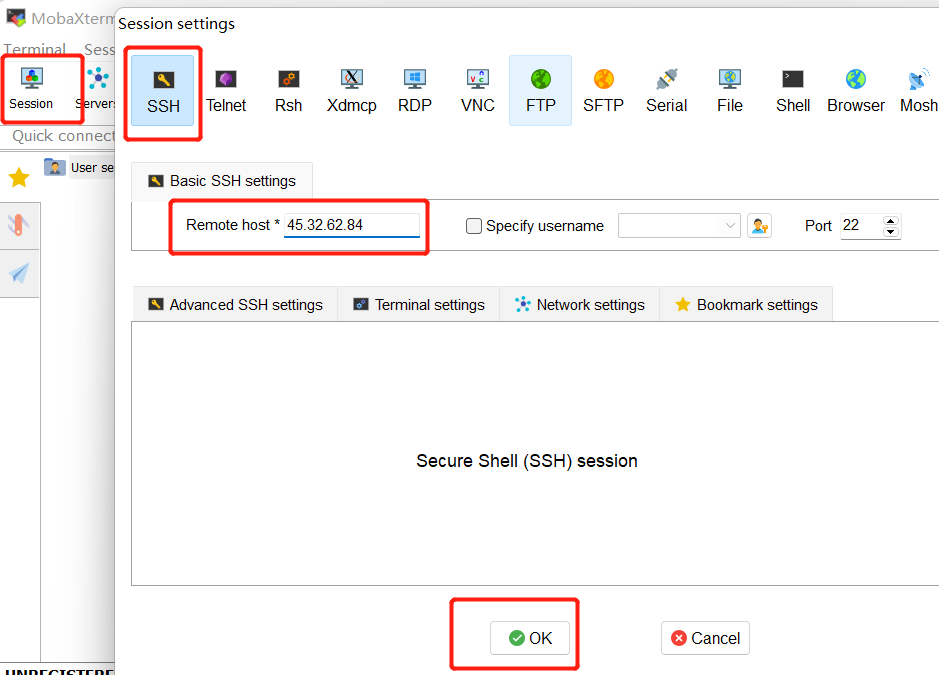This screenshot has height=675, width=939.
Task: Open the Tools sidebar tab with knife icon
Action: coord(19,225)
